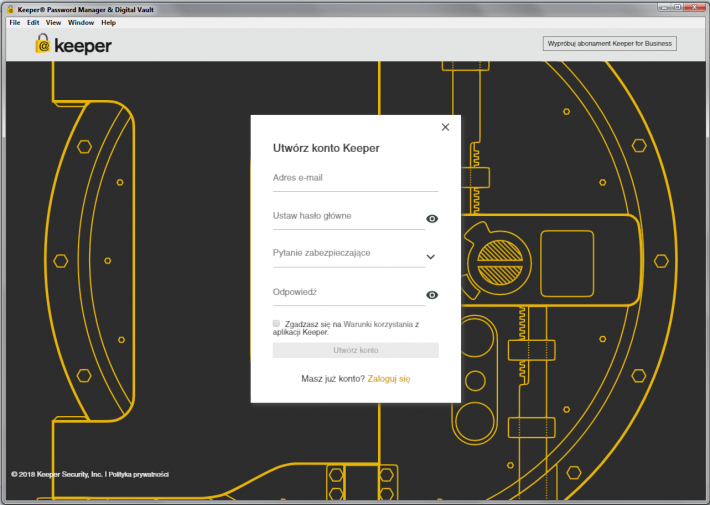Click the Utwórz konto button
Viewport: 710px width, 505px height.
(355, 350)
